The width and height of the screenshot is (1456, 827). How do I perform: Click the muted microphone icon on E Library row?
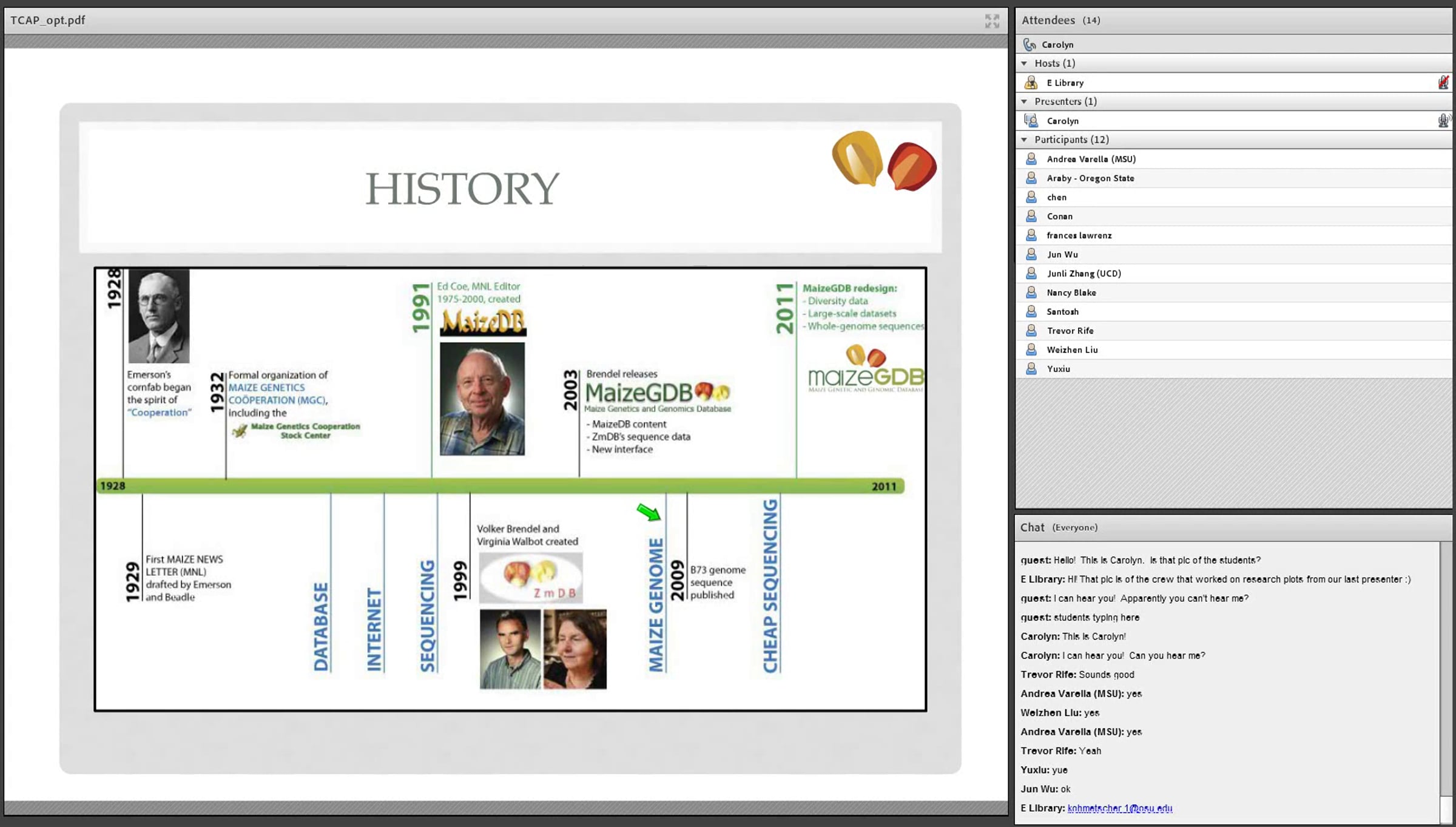pyautogui.click(x=1443, y=83)
